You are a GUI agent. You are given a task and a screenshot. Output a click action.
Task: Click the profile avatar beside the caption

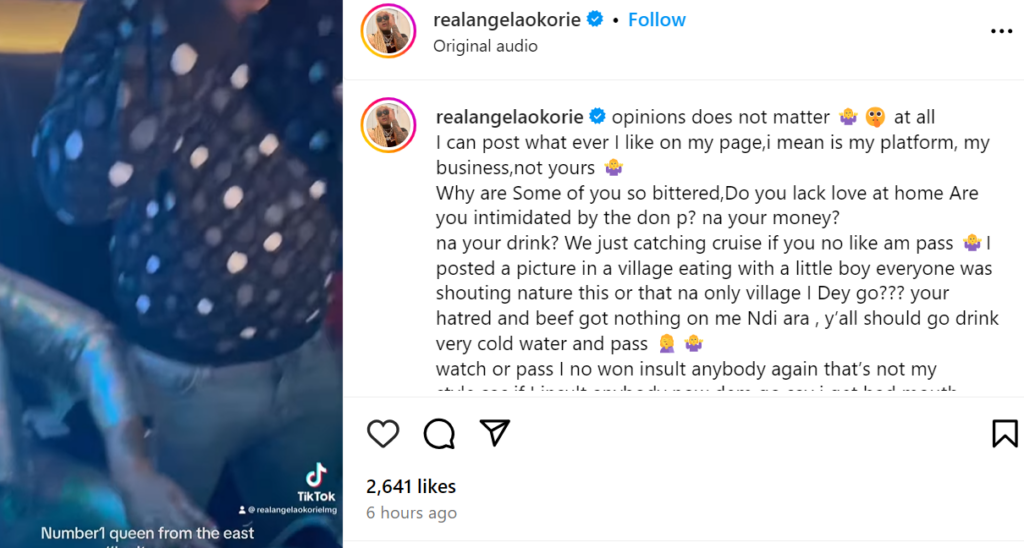pyautogui.click(x=388, y=126)
